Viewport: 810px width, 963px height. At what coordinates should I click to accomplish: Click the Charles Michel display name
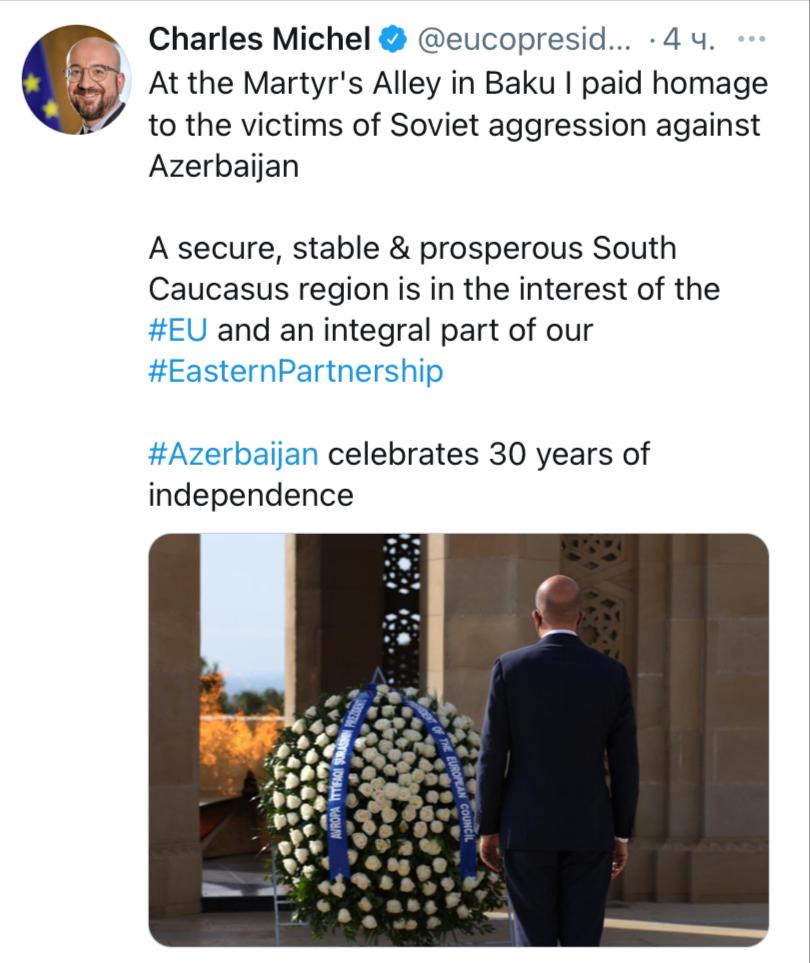coord(259,40)
